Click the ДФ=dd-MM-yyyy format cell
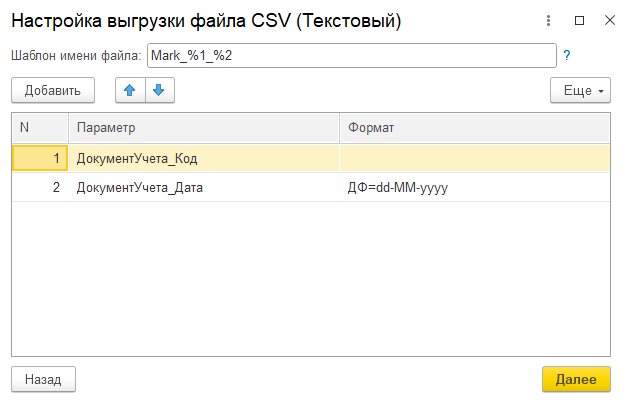Screen dimensions: 630x405 click(475, 187)
